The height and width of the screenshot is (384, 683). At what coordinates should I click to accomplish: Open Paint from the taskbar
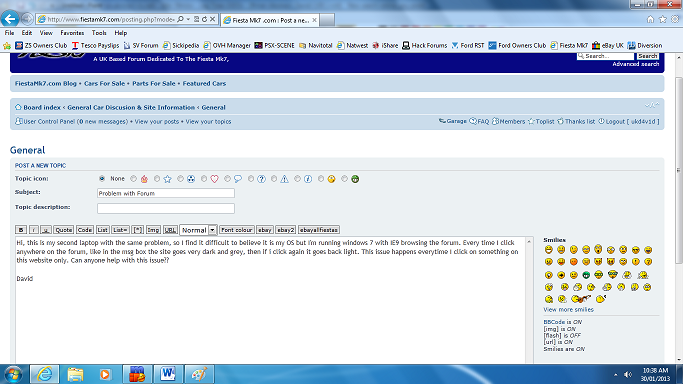click(199, 374)
